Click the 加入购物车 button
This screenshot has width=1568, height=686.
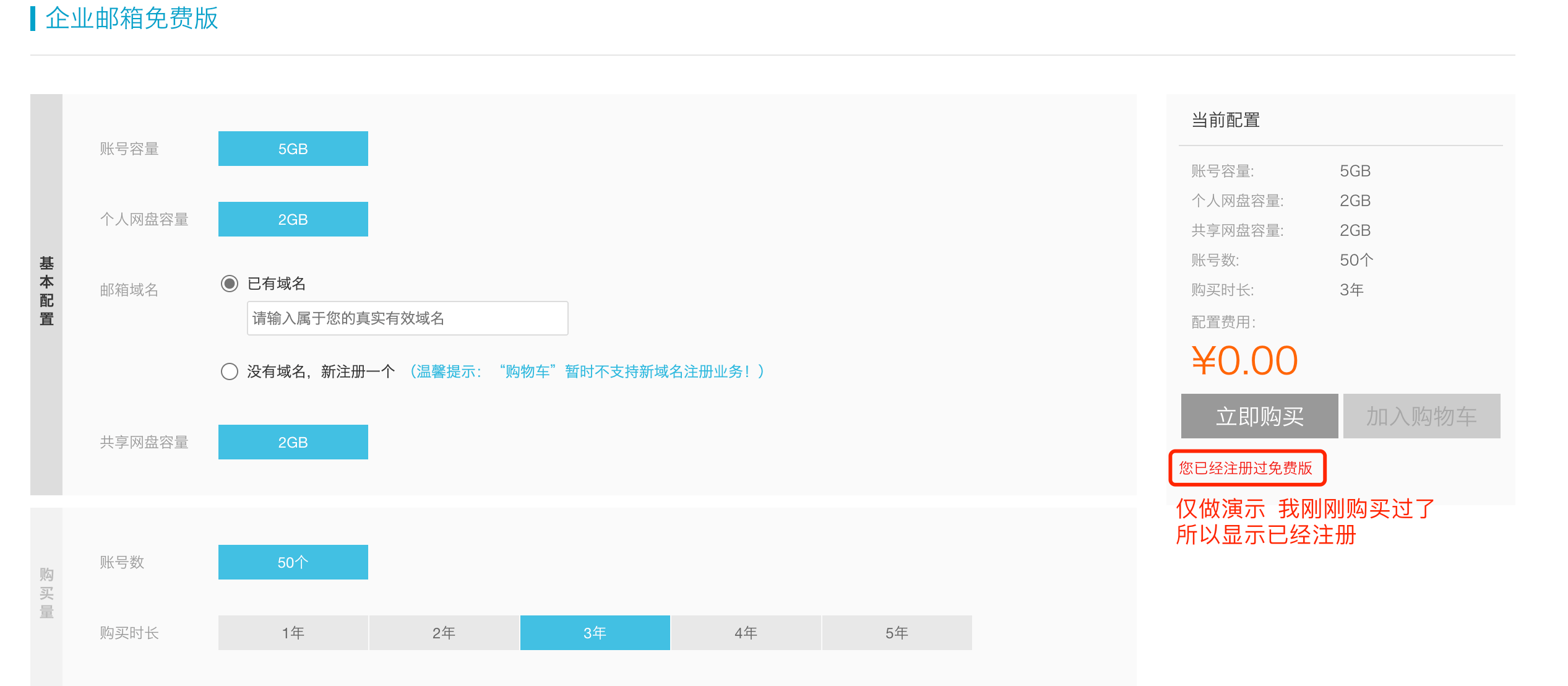pyautogui.click(x=1421, y=416)
